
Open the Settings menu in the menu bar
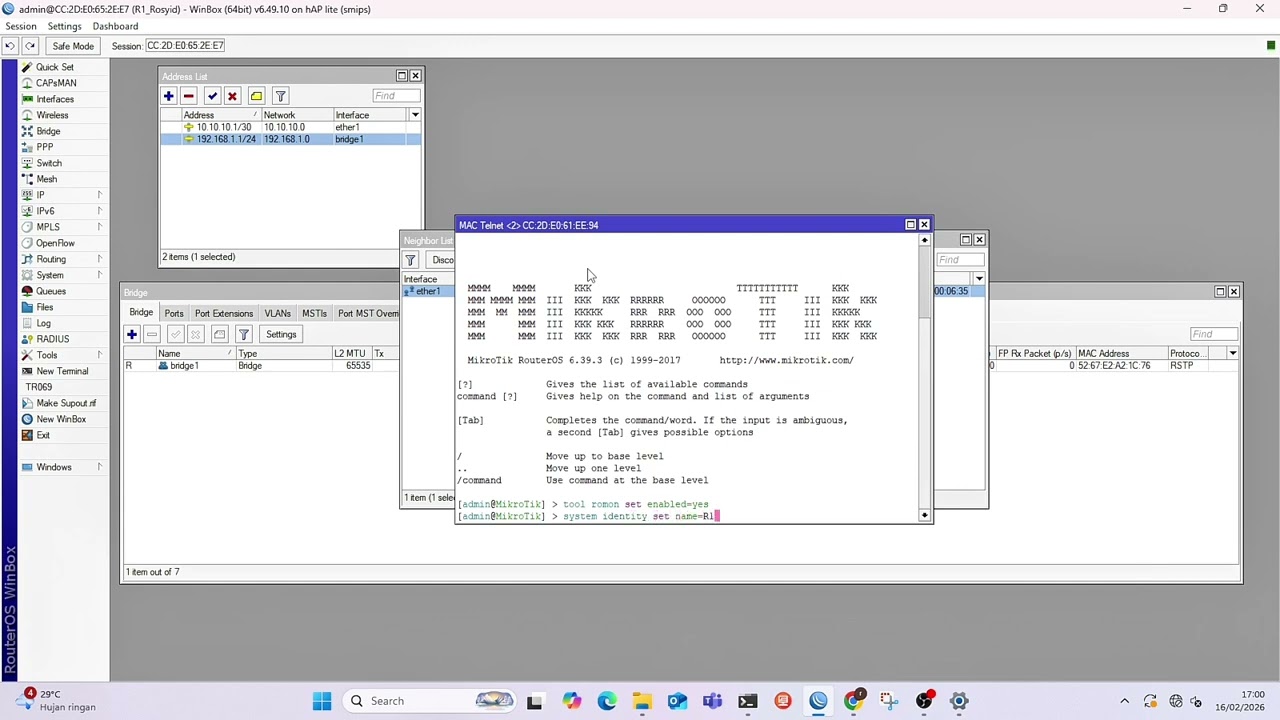click(64, 26)
